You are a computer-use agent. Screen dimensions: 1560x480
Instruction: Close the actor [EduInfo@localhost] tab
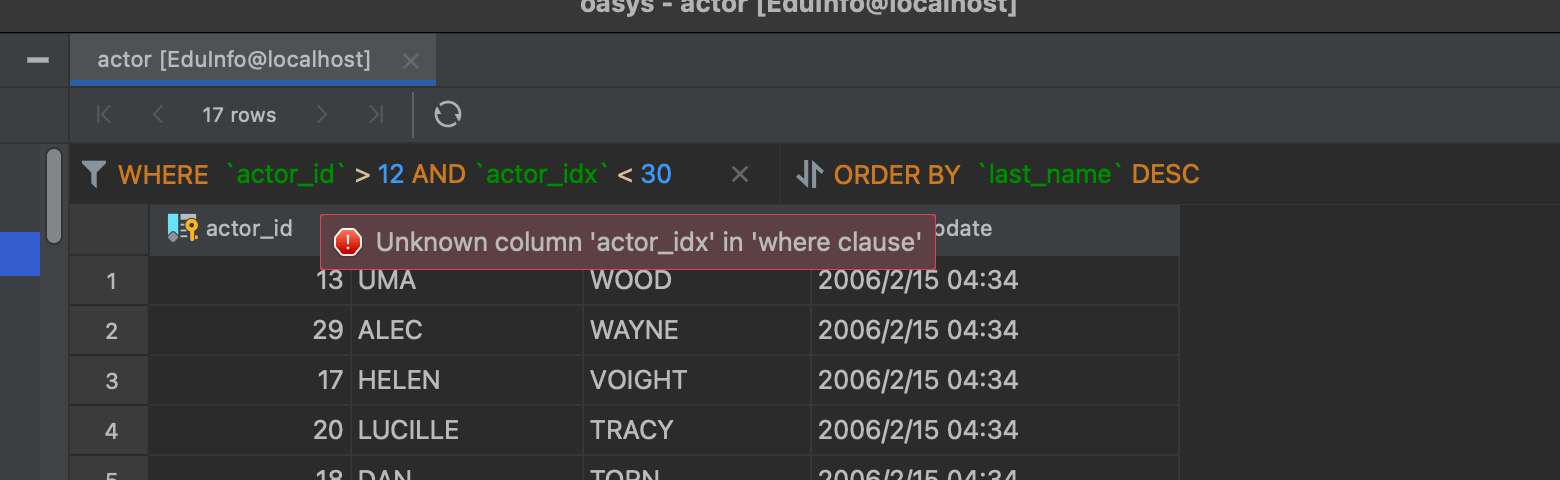[411, 61]
